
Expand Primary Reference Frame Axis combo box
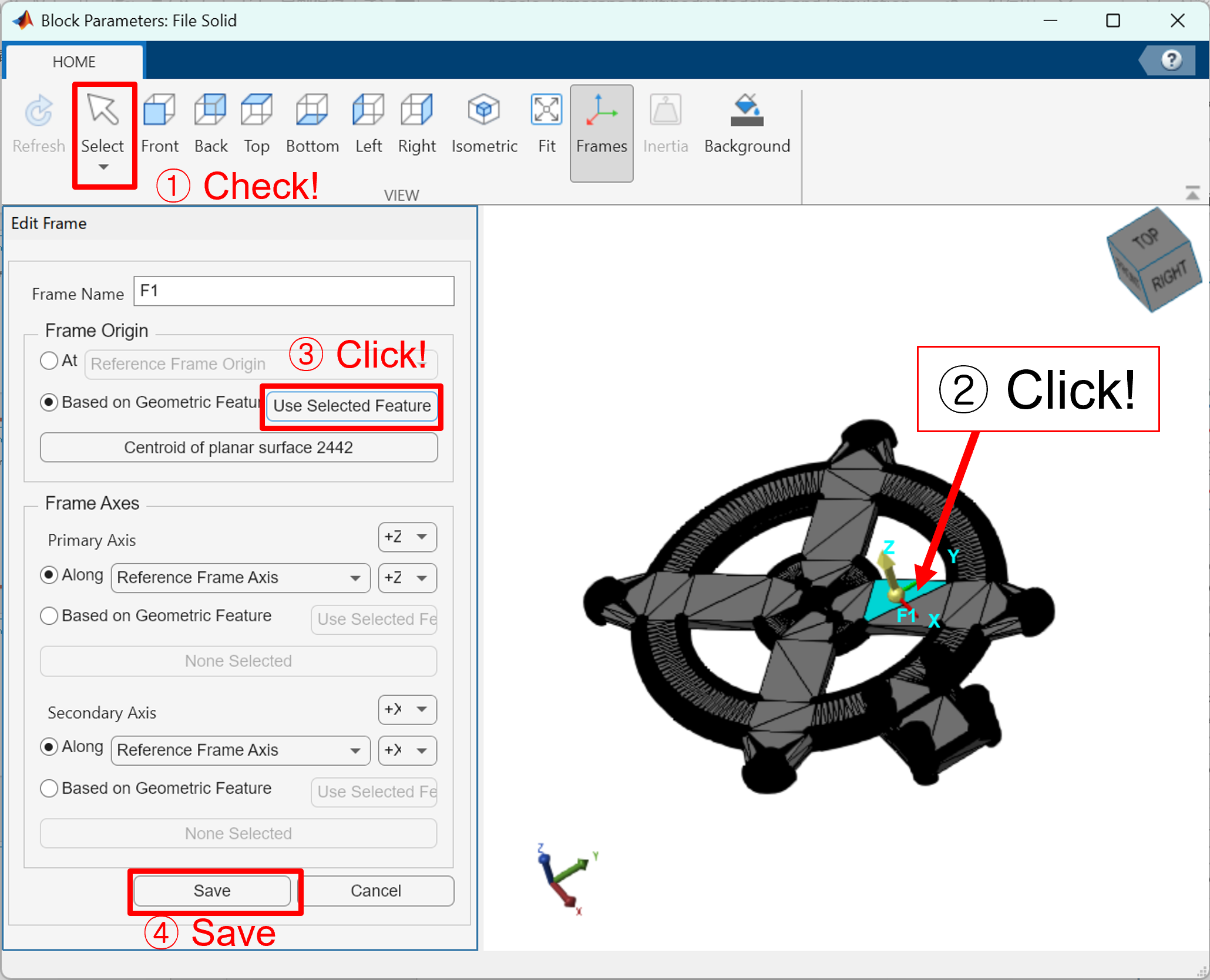coord(240,578)
